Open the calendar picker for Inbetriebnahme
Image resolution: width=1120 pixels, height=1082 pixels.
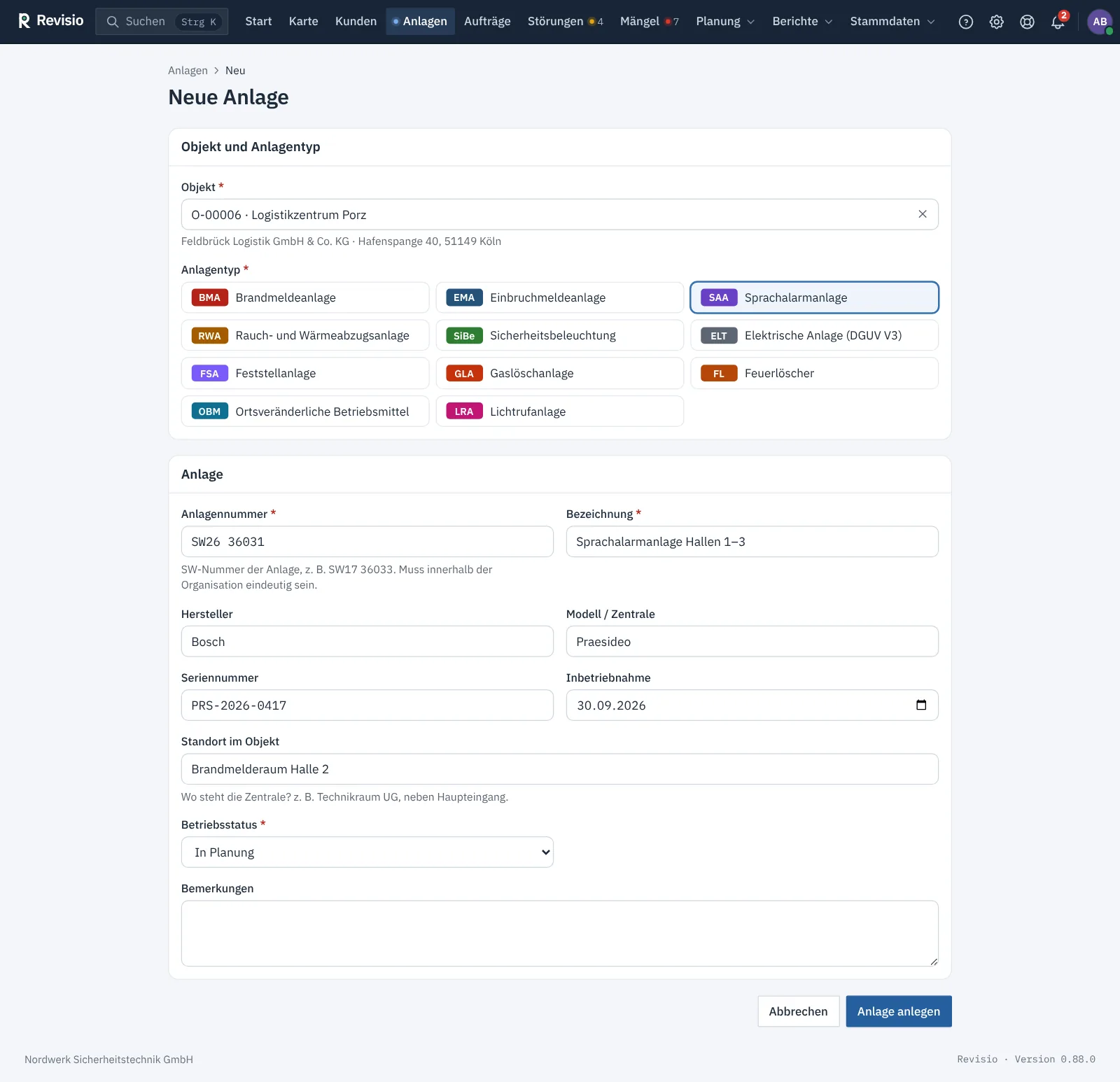coord(921,705)
